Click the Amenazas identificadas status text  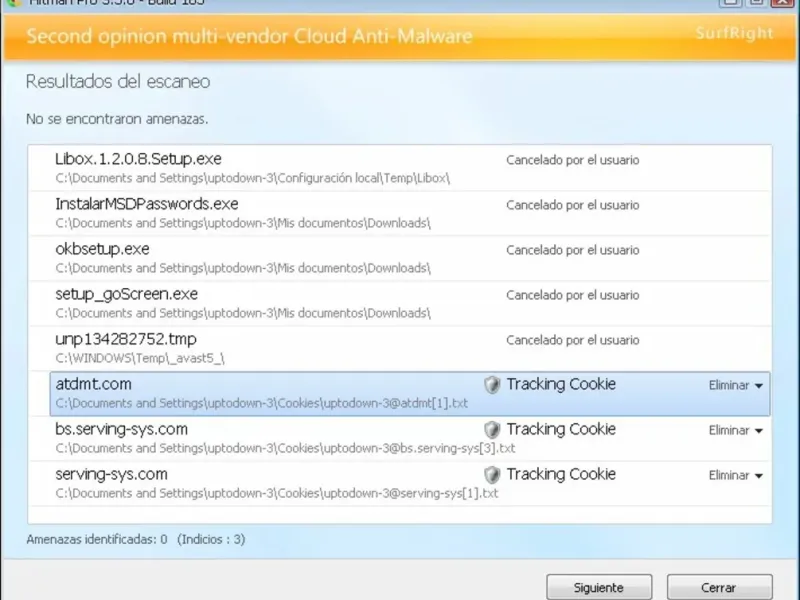[136, 539]
